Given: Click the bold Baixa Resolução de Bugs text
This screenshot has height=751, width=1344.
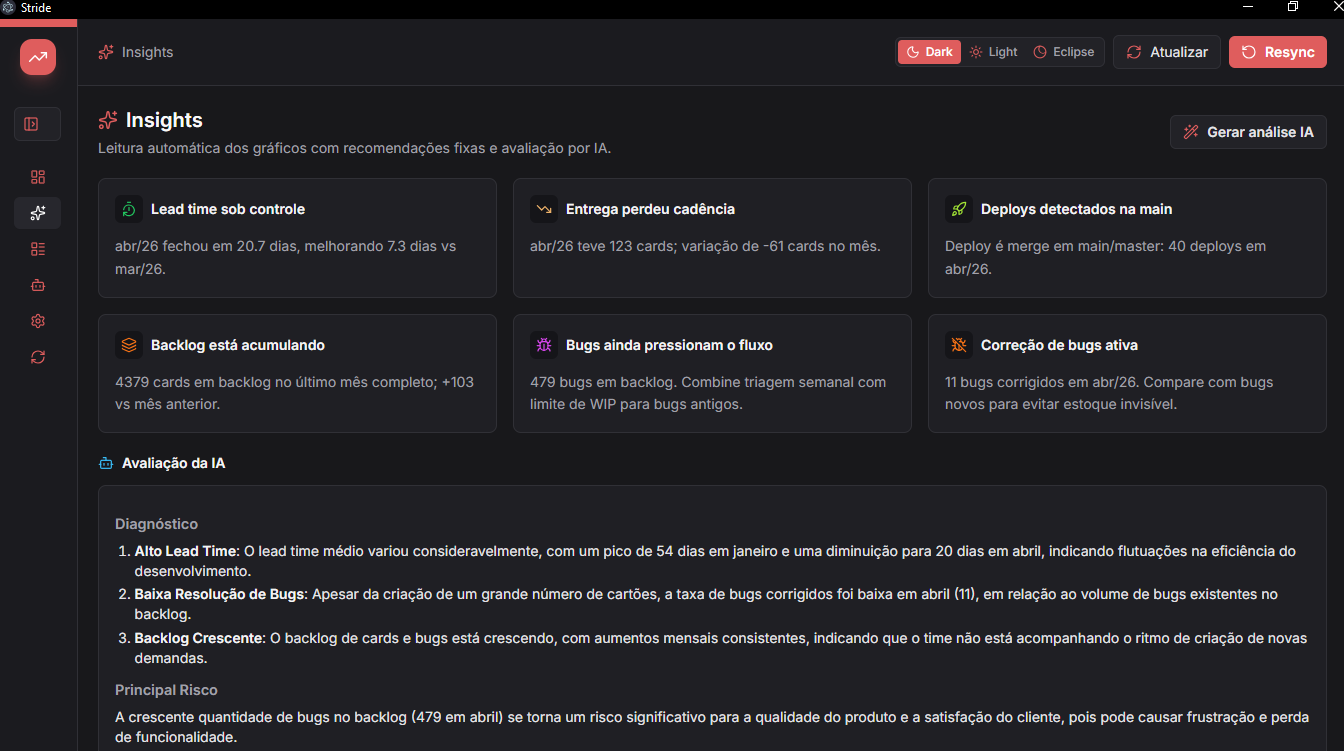Looking at the screenshot, I should click(x=220, y=594).
